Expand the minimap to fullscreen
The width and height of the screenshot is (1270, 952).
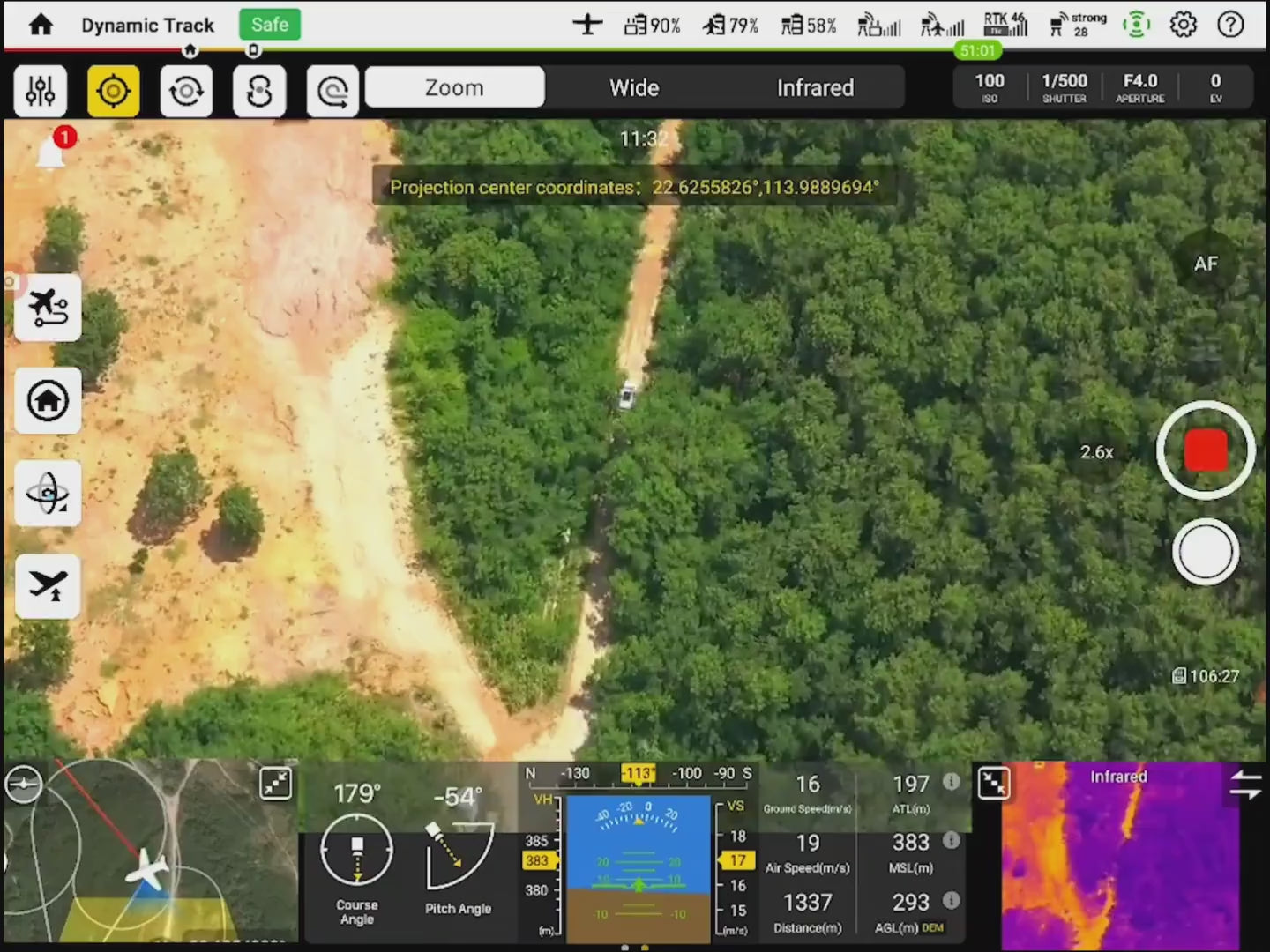pyautogui.click(x=276, y=783)
